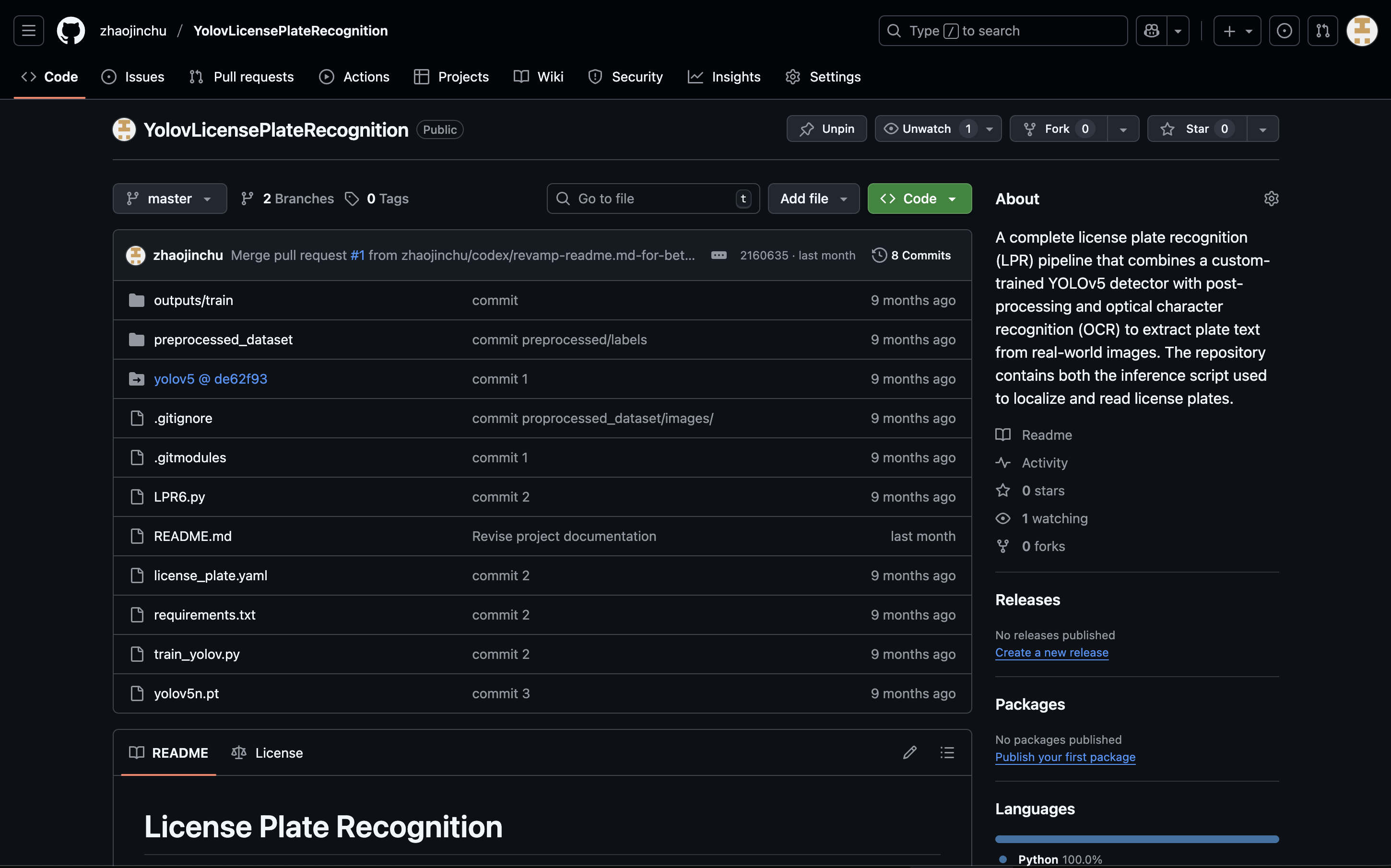The width and height of the screenshot is (1391, 868).
Task: Open the Copilot options dropdown arrow
Action: coord(1178,30)
